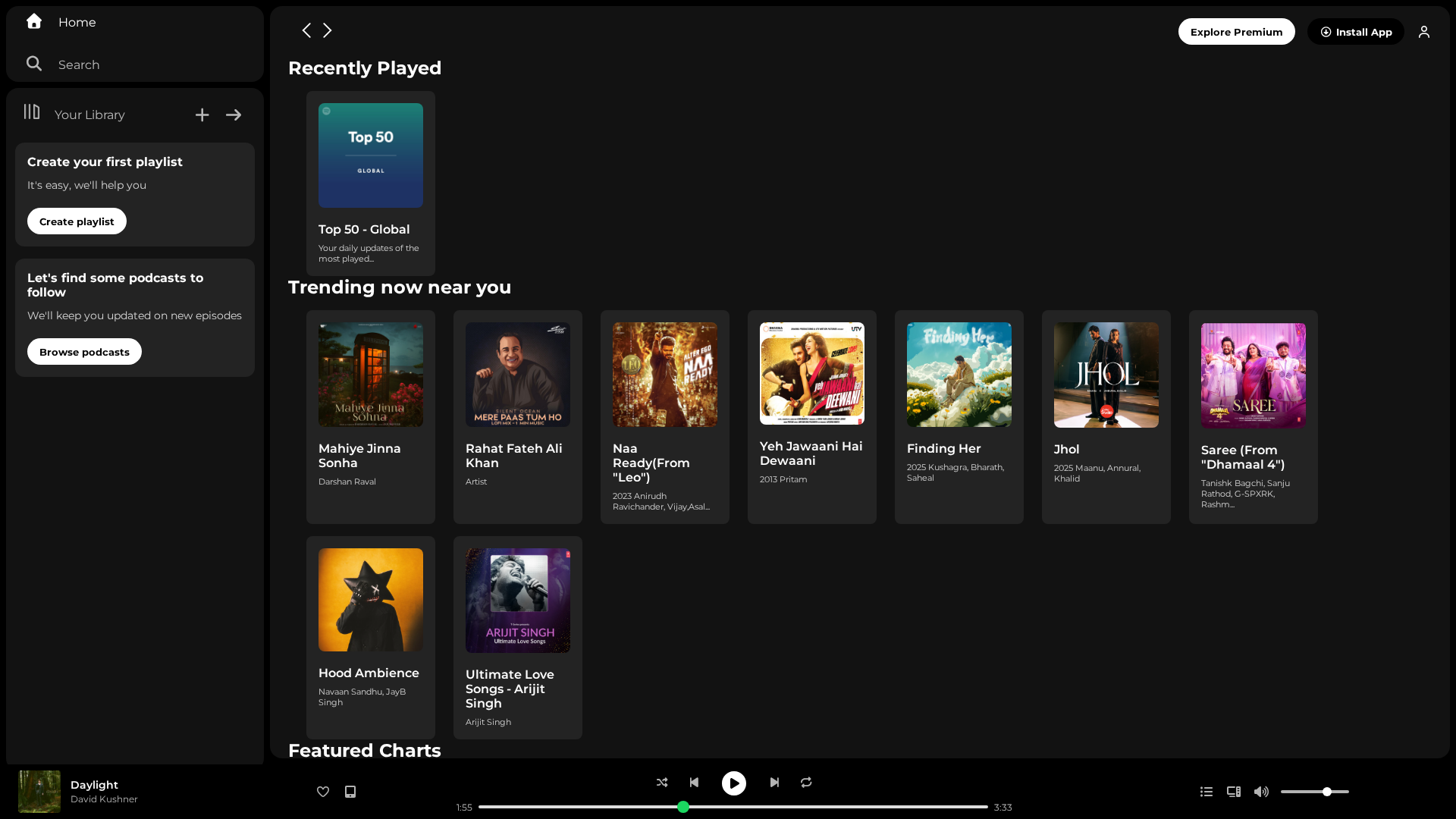Go back with the left chevron
The height and width of the screenshot is (819, 1456).
coord(306,30)
